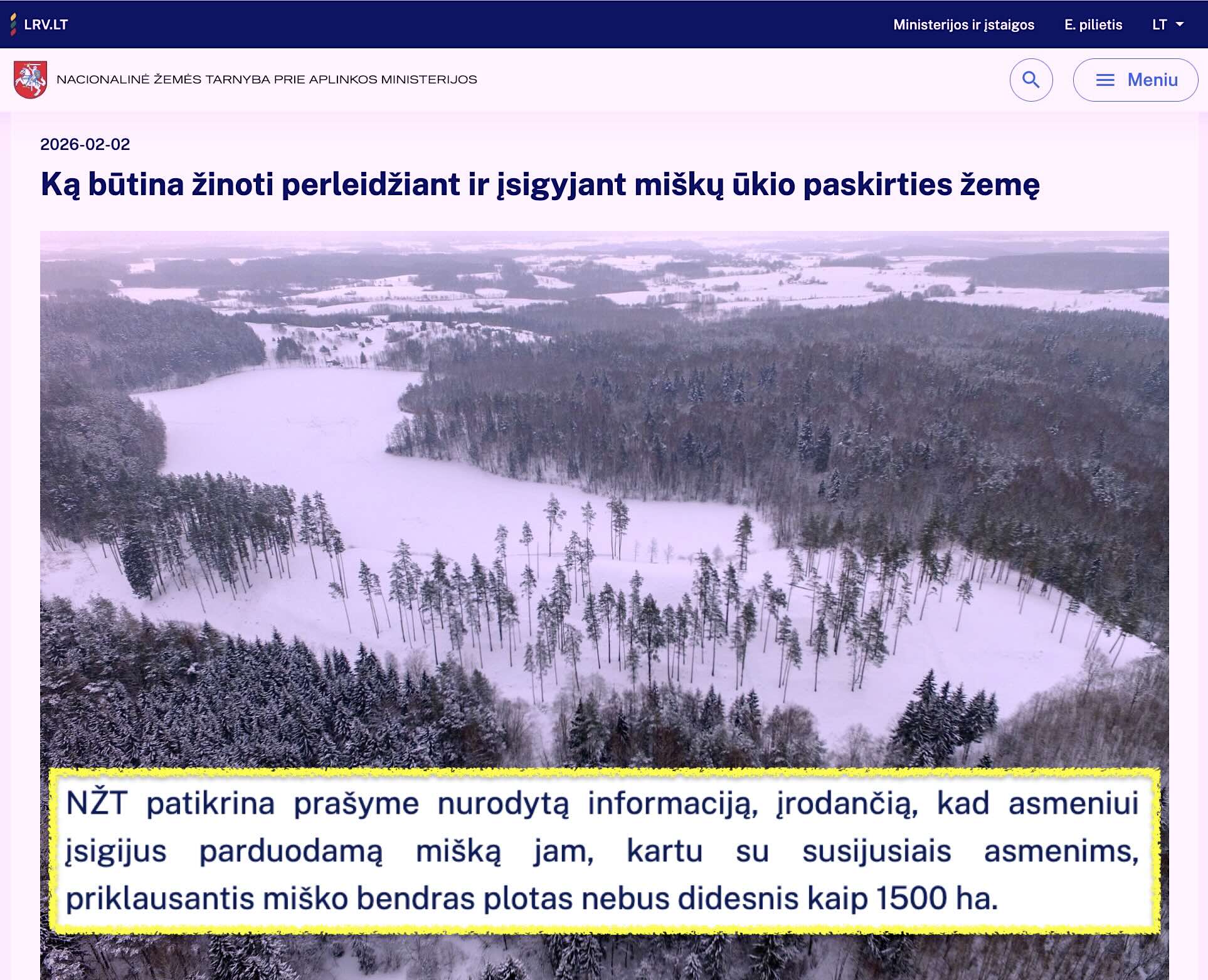Click the colorful LRV.LT logo icon
The image size is (1208, 980).
13,24
